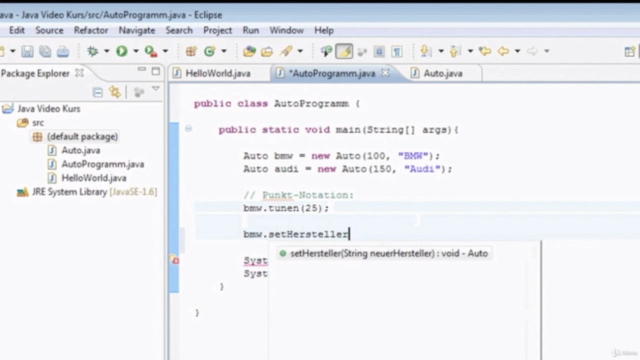Screen dimensions: 640x360
Task: Toggle show whitespace characters icon
Action: (397, 51)
